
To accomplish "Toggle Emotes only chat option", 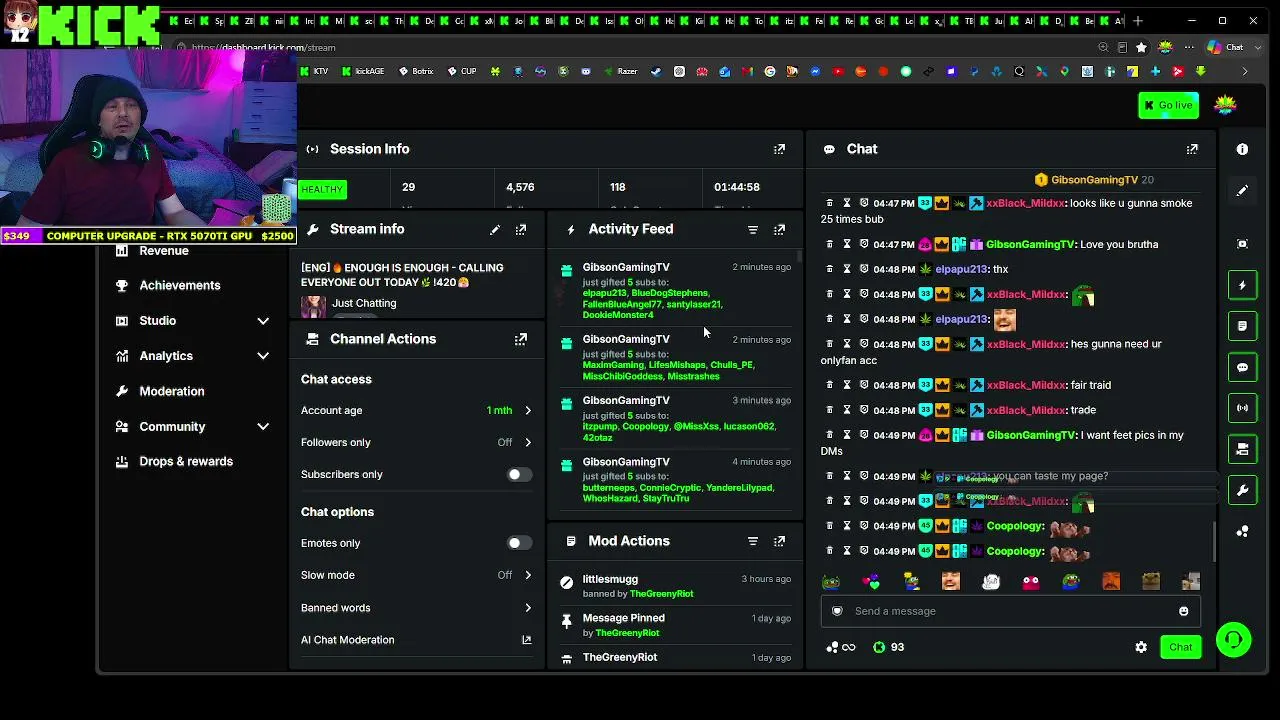I will pyautogui.click(x=519, y=543).
